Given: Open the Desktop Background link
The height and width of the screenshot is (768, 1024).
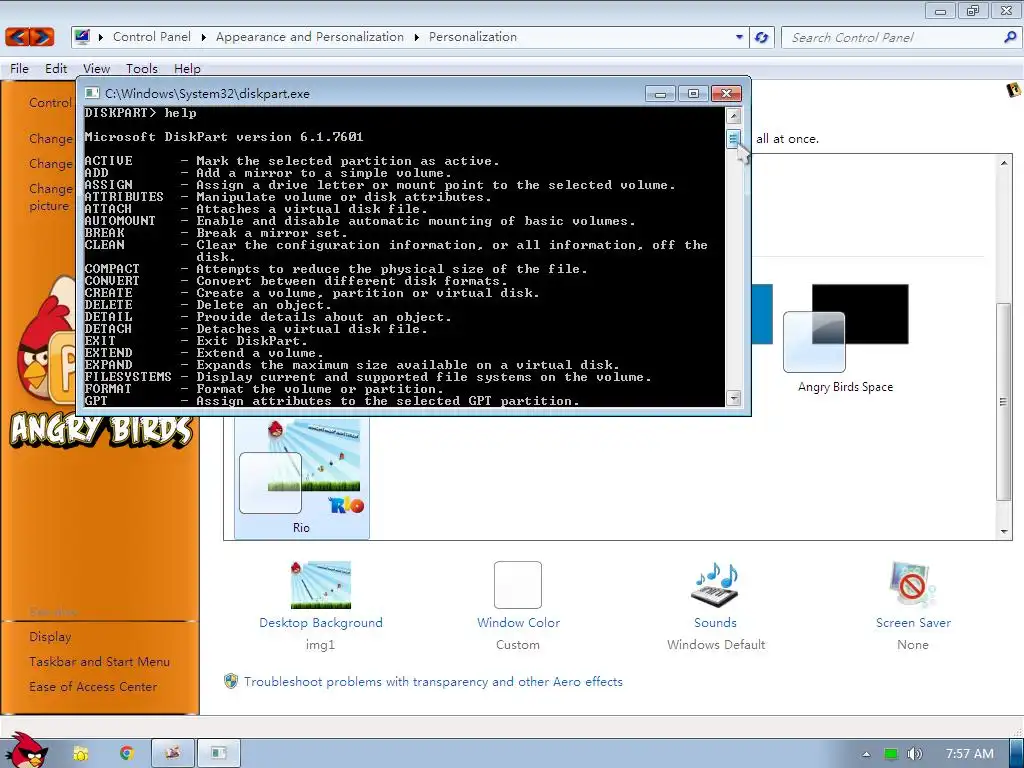Looking at the screenshot, I should (x=321, y=622).
